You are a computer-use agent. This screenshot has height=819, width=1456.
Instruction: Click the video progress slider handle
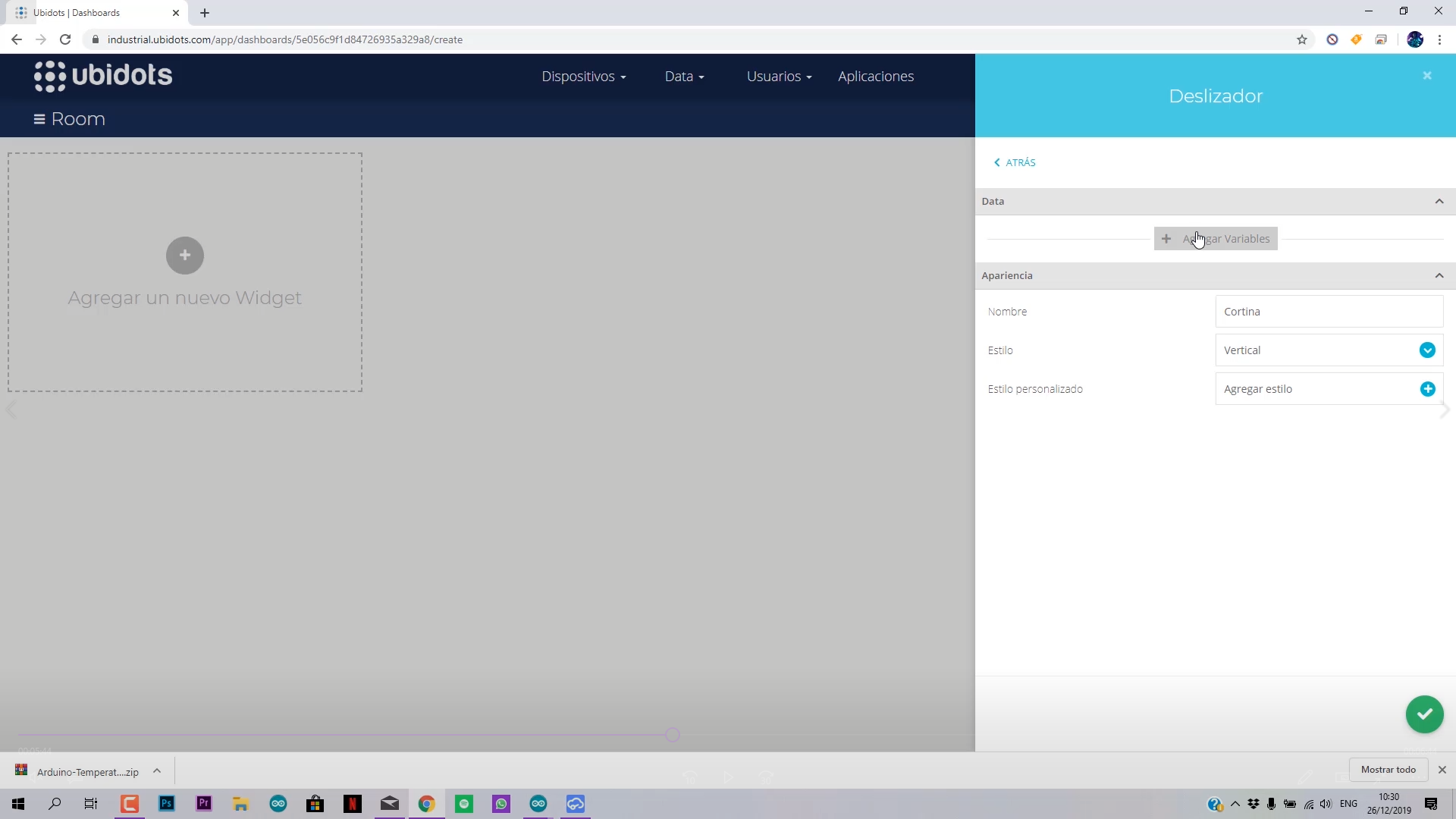(x=672, y=734)
